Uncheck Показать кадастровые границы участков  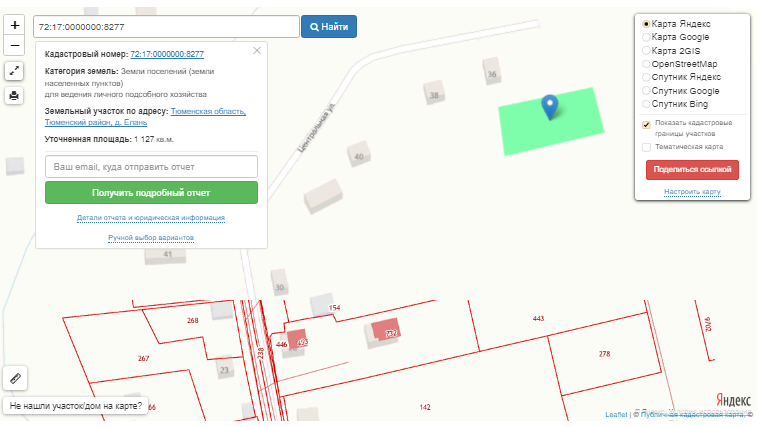(x=646, y=125)
